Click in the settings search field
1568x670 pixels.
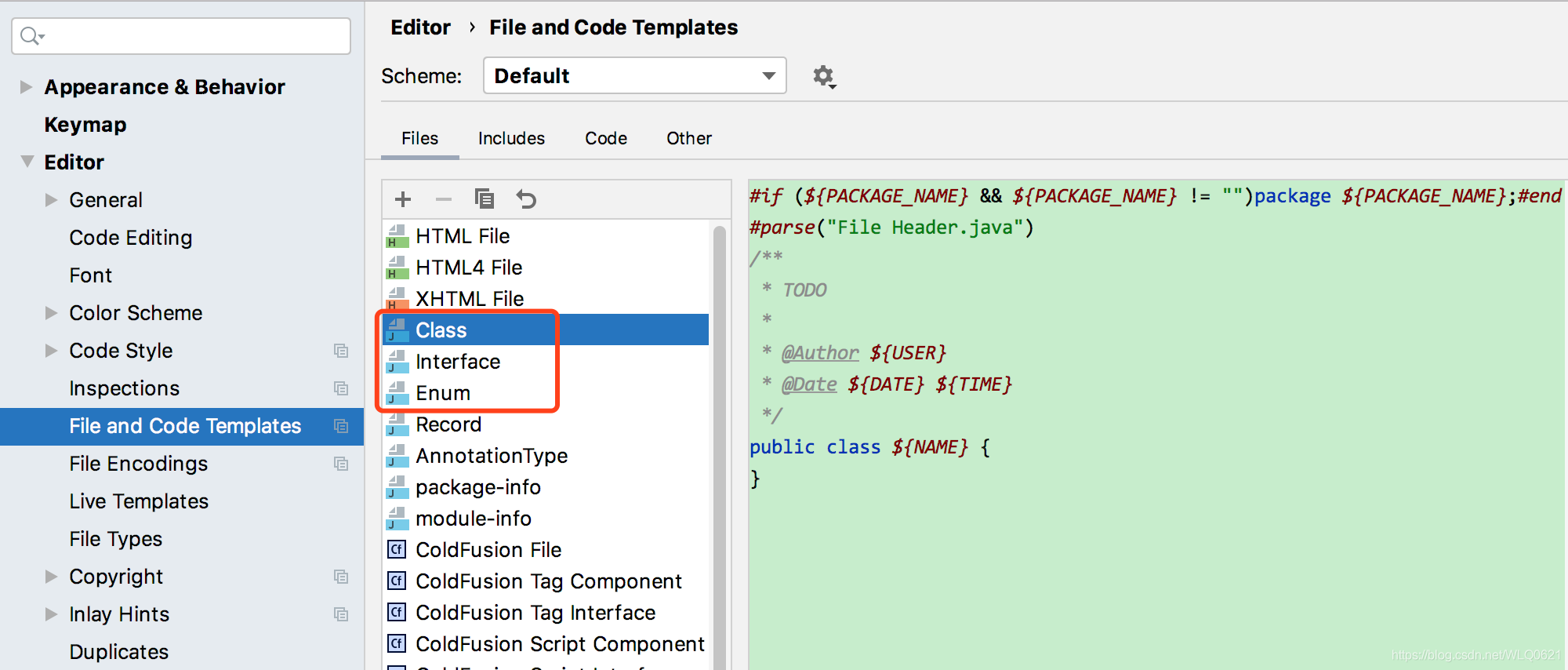(x=181, y=36)
